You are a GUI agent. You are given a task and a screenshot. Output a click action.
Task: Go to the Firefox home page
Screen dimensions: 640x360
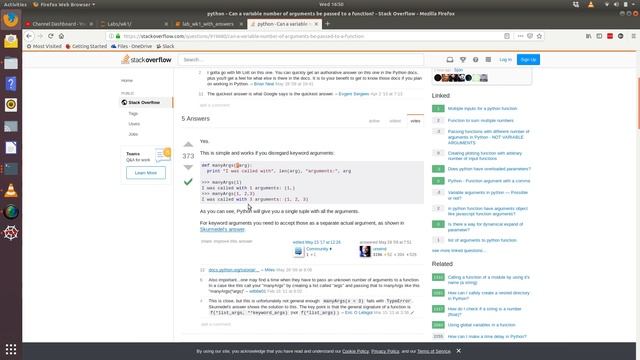61,36
